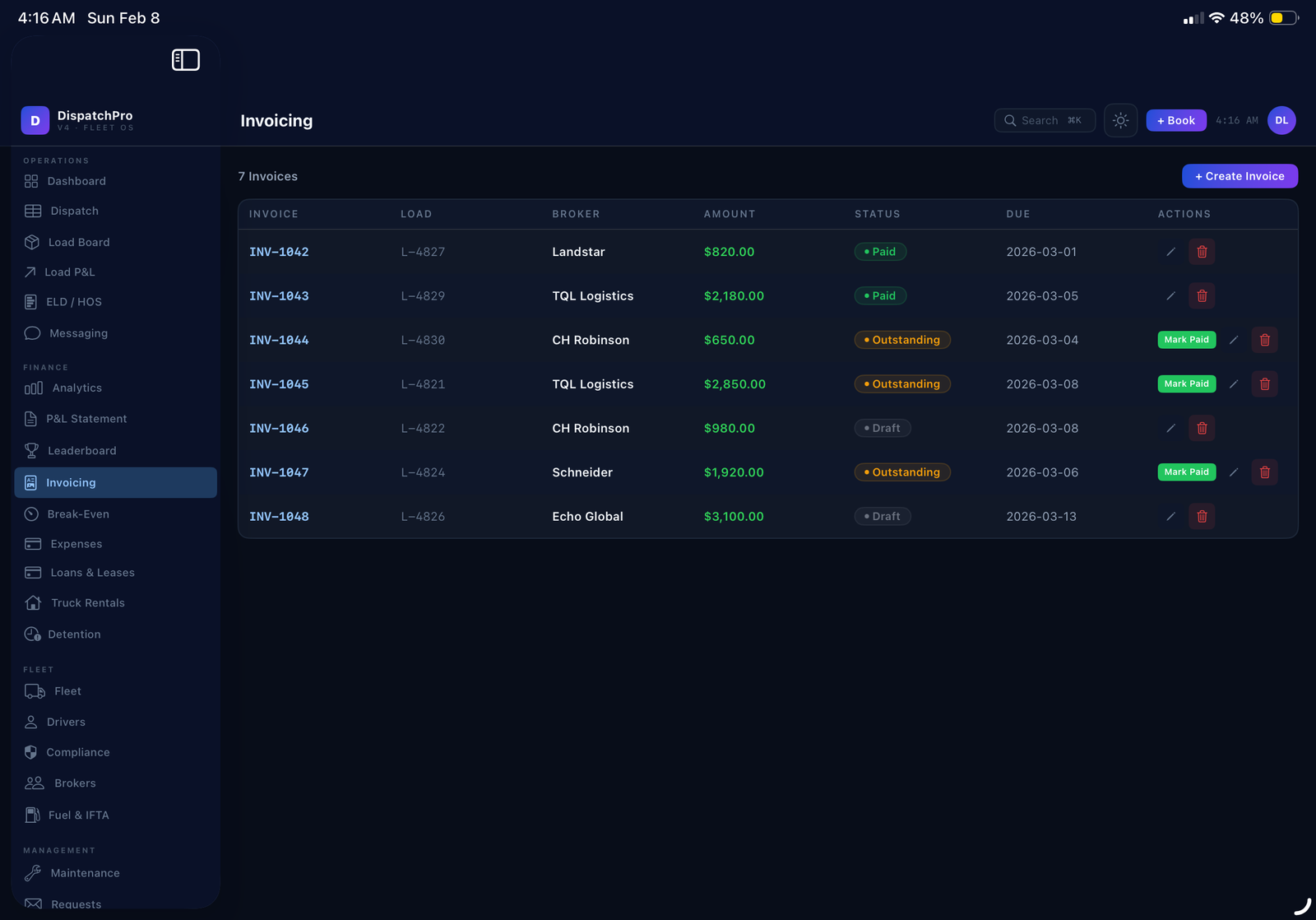Open invoice INV-1045 link
The image size is (1316, 920).
click(x=279, y=384)
